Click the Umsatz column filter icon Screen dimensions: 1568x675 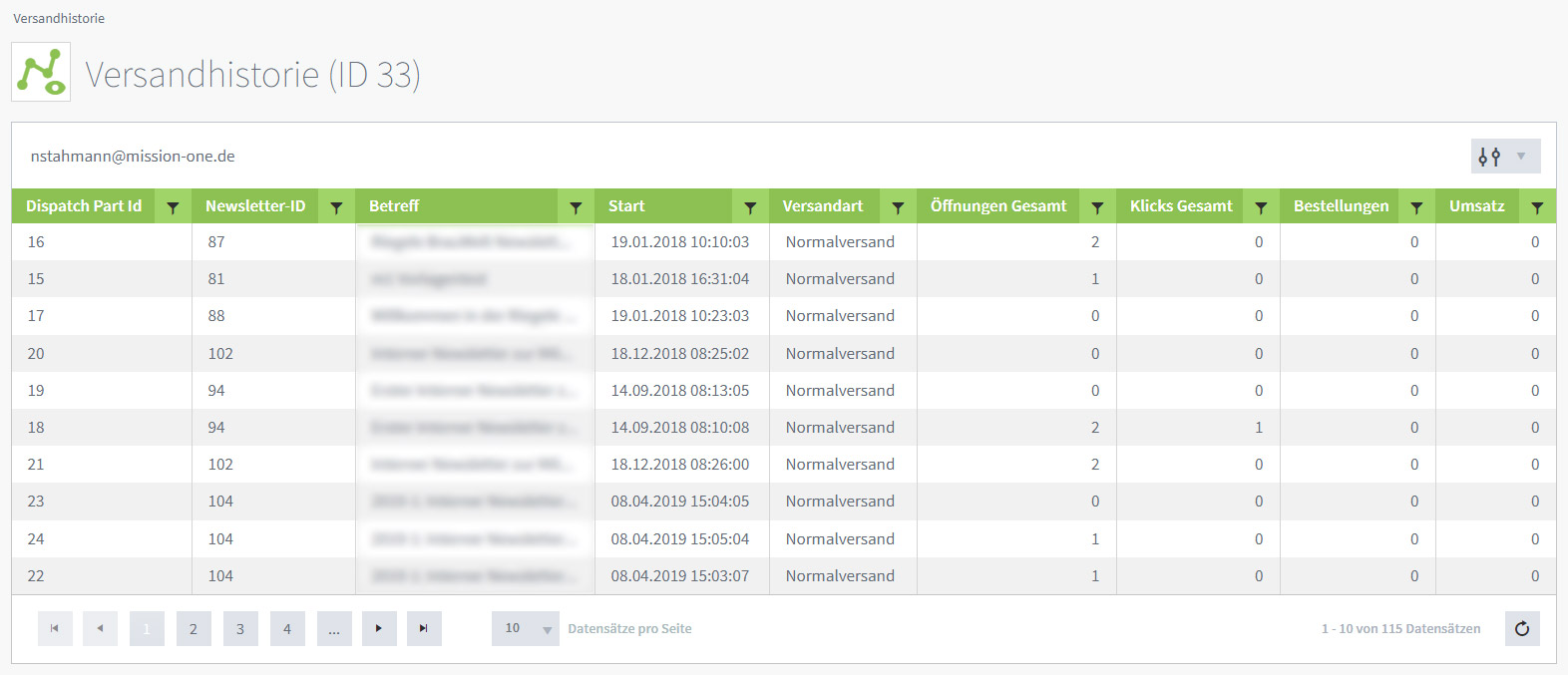(1537, 207)
